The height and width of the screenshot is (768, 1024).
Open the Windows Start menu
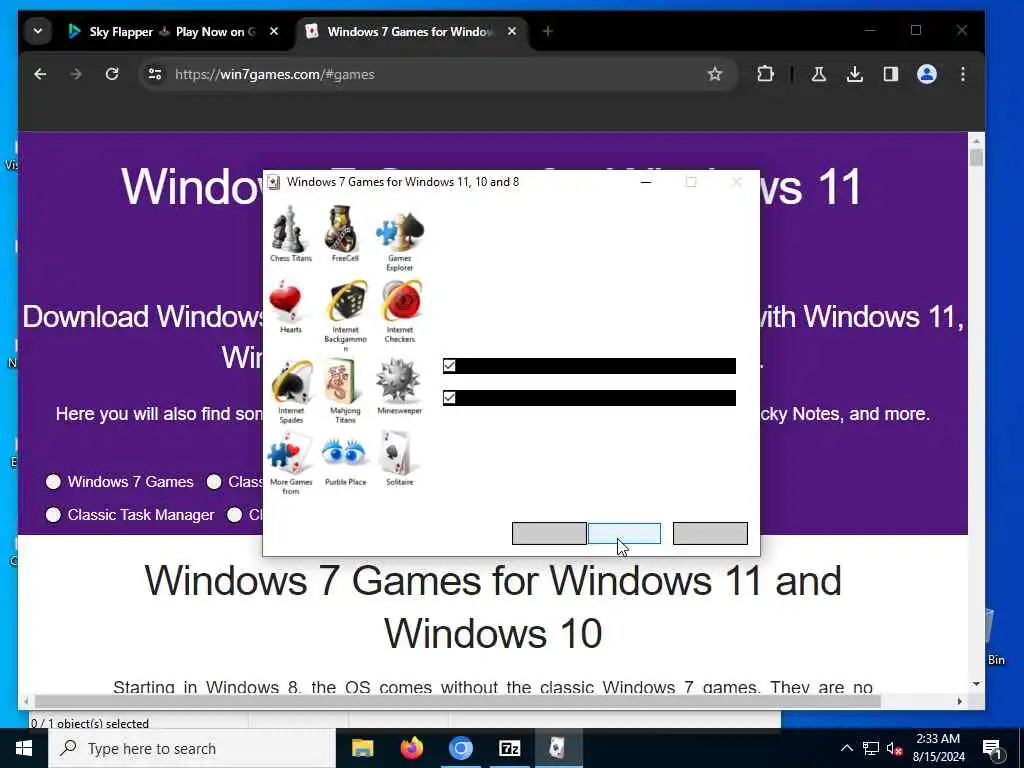[24, 748]
